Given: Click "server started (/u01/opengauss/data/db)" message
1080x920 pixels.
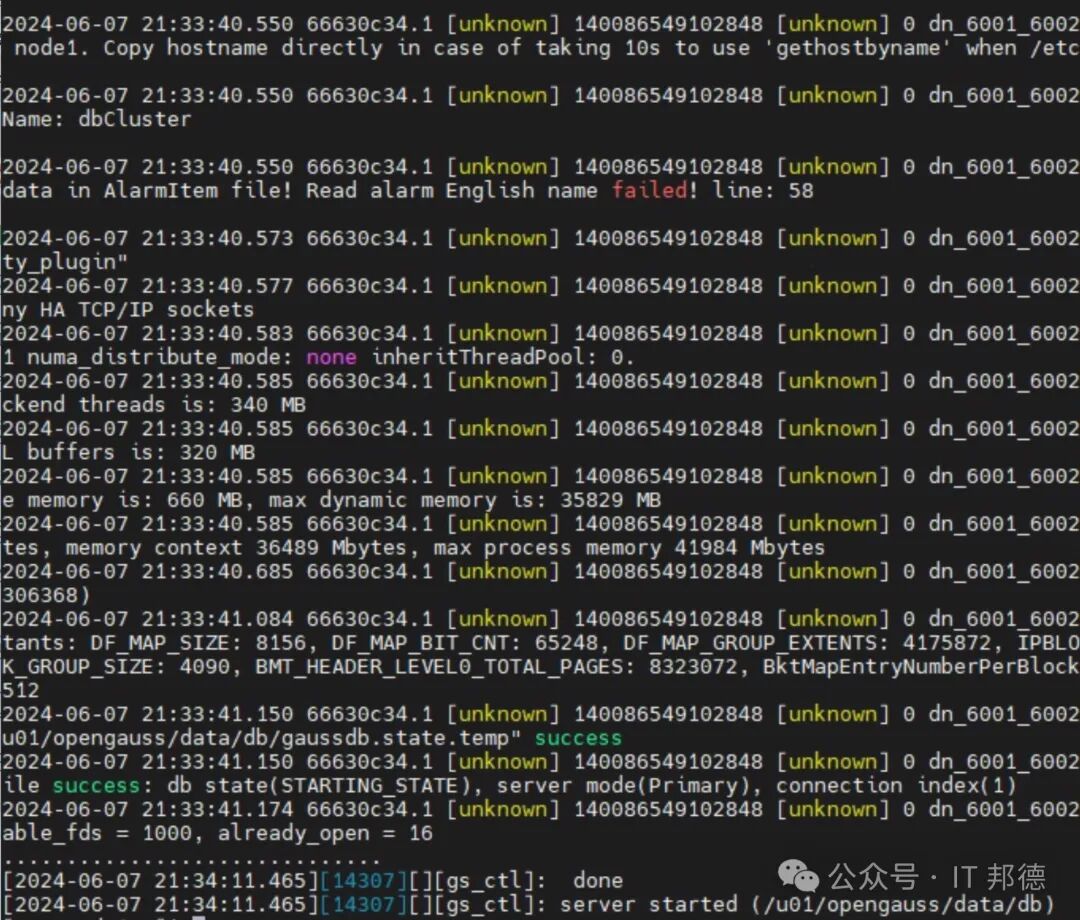Looking at the screenshot, I should click(x=807, y=903).
